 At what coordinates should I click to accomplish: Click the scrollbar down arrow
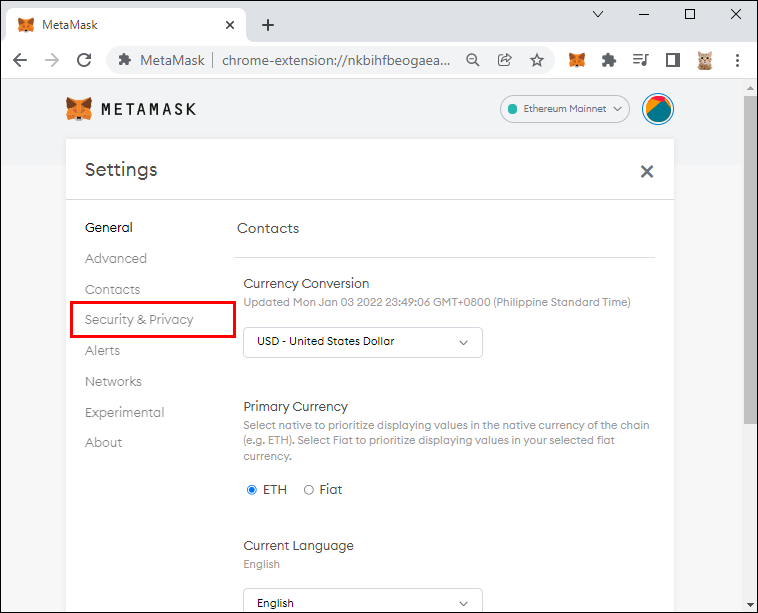coord(750,605)
